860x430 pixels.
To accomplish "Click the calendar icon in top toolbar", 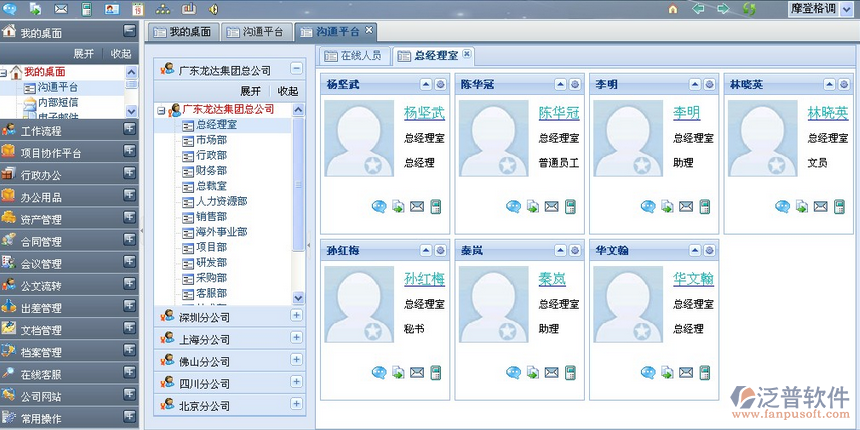I will tap(137, 9).
